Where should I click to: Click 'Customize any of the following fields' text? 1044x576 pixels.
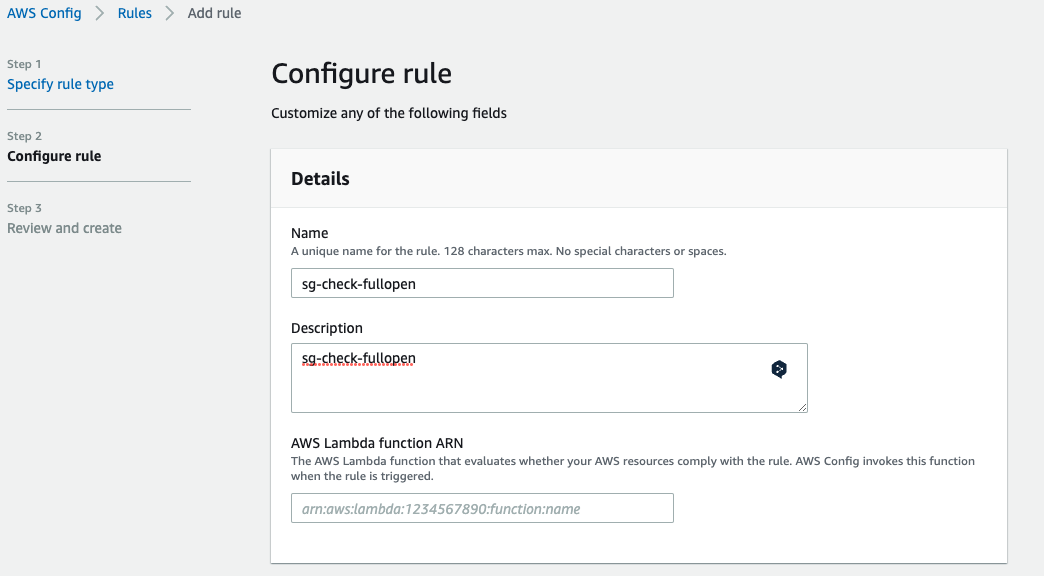coord(389,113)
